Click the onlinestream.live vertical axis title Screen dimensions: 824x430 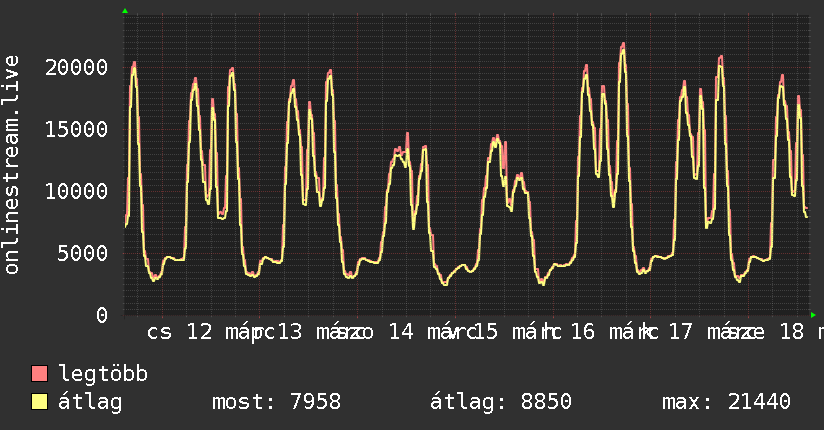pyautogui.click(x=12, y=165)
